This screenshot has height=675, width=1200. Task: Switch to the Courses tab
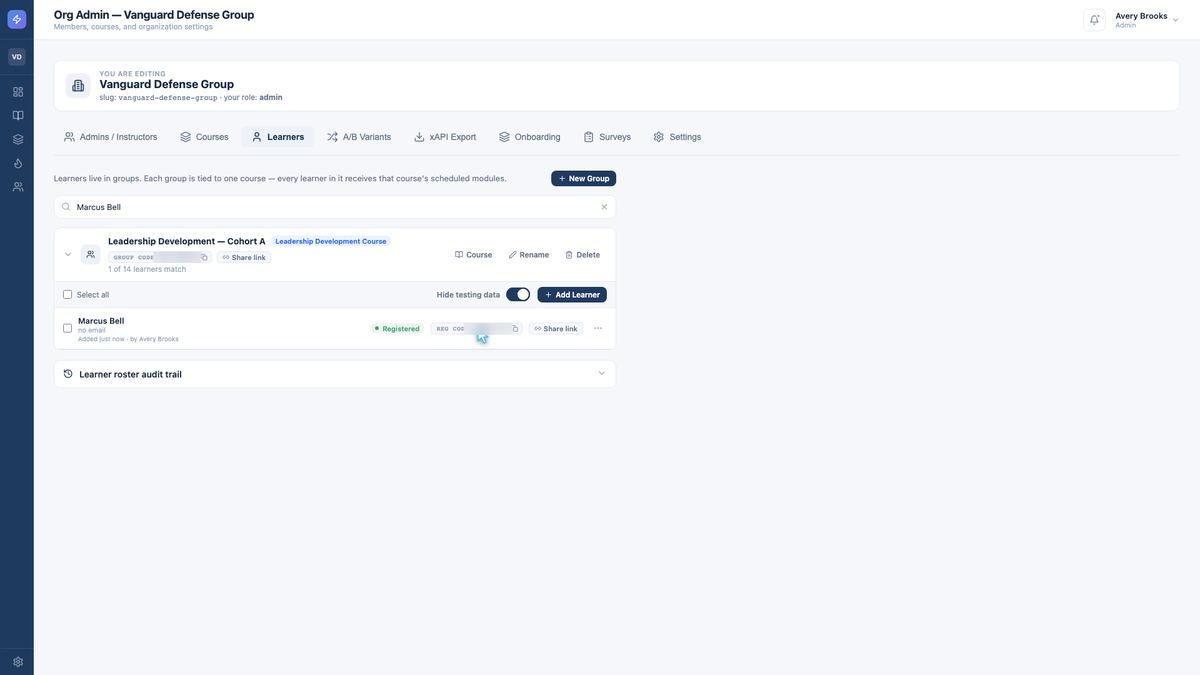[x=204, y=137]
